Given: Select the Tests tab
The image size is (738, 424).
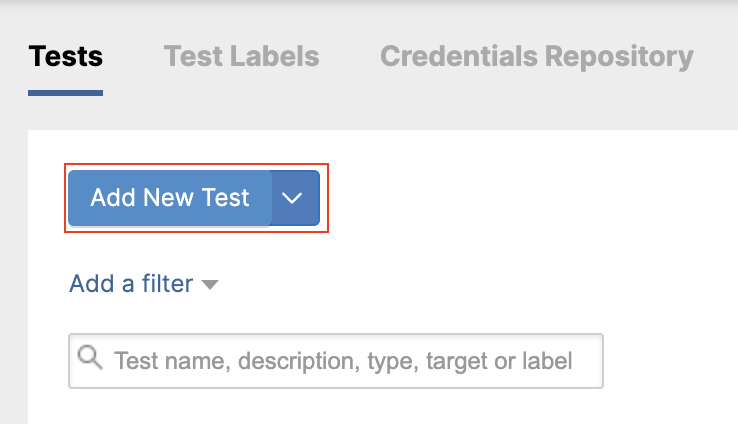Looking at the screenshot, I should tap(65, 56).
